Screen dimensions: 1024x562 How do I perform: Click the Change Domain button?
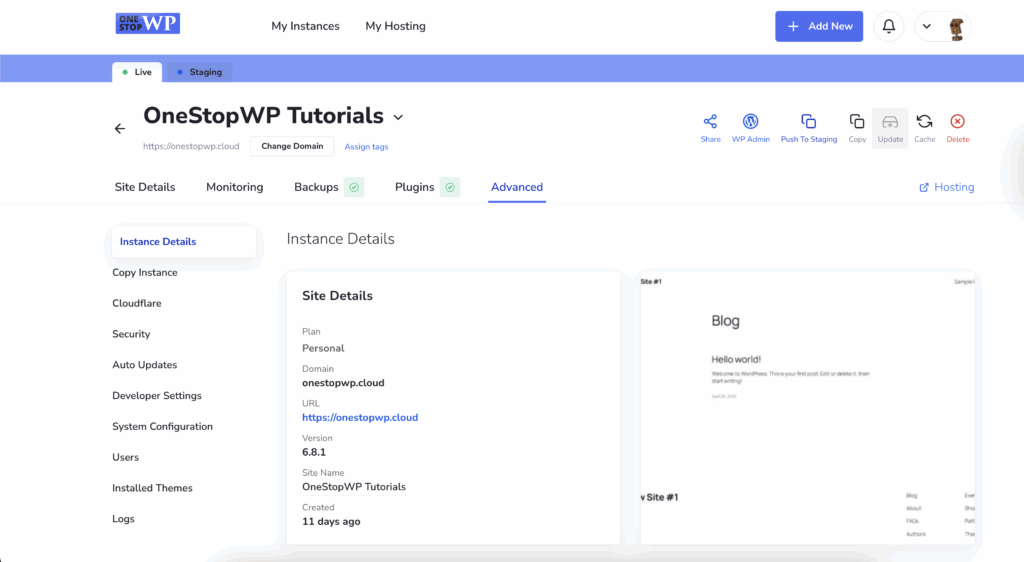click(292, 146)
